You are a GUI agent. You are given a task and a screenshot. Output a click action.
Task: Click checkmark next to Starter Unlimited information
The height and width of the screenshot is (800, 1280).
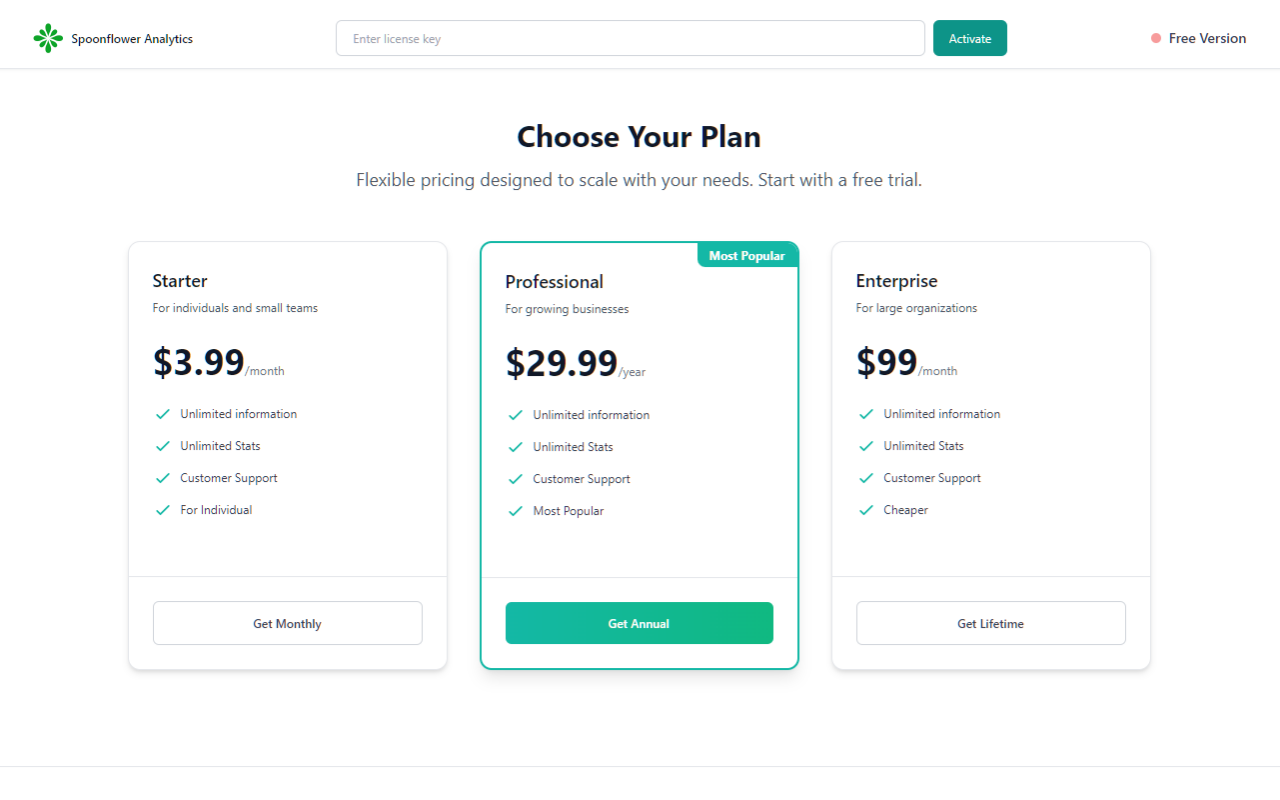[x=163, y=414]
